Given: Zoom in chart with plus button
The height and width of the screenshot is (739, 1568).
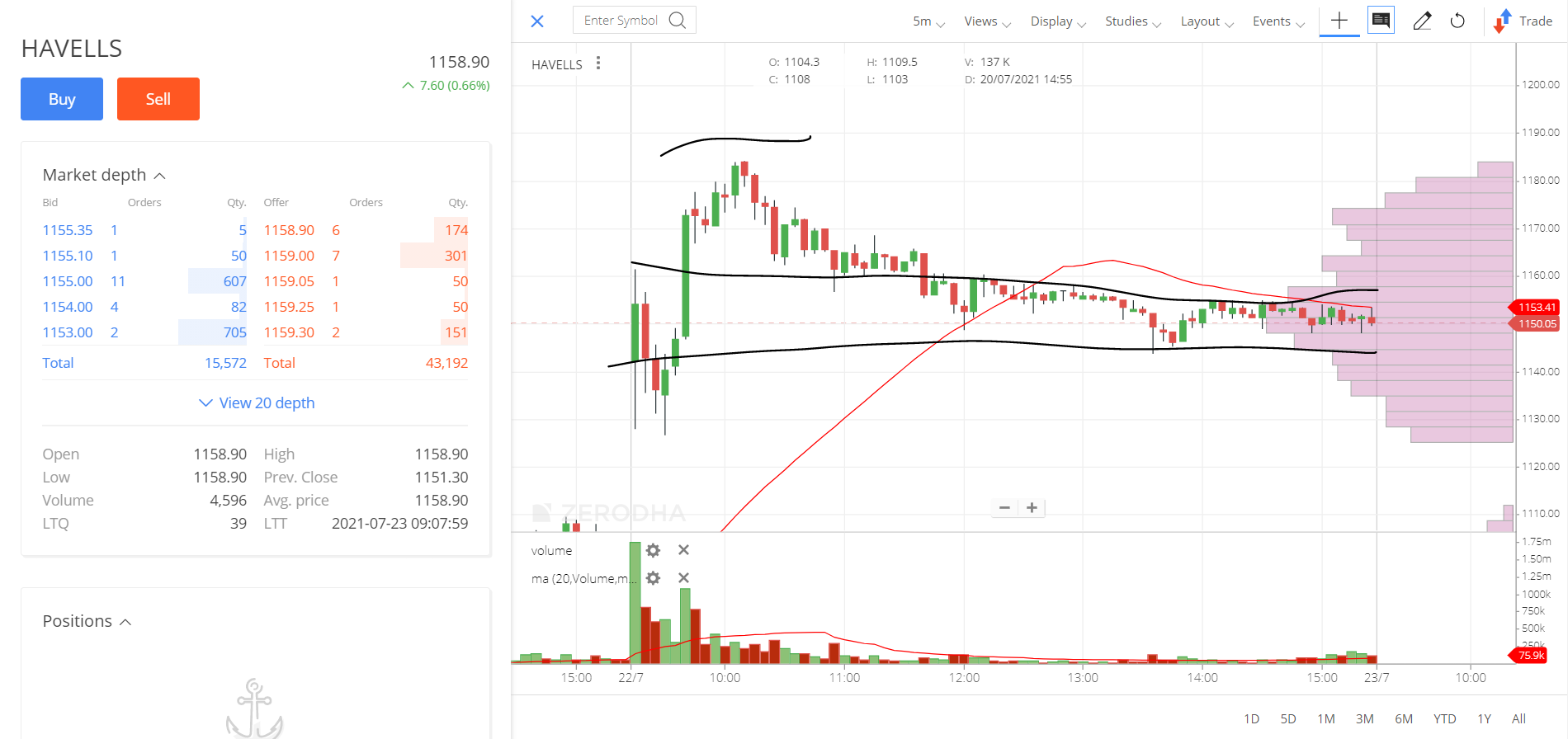Looking at the screenshot, I should (1032, 508).
